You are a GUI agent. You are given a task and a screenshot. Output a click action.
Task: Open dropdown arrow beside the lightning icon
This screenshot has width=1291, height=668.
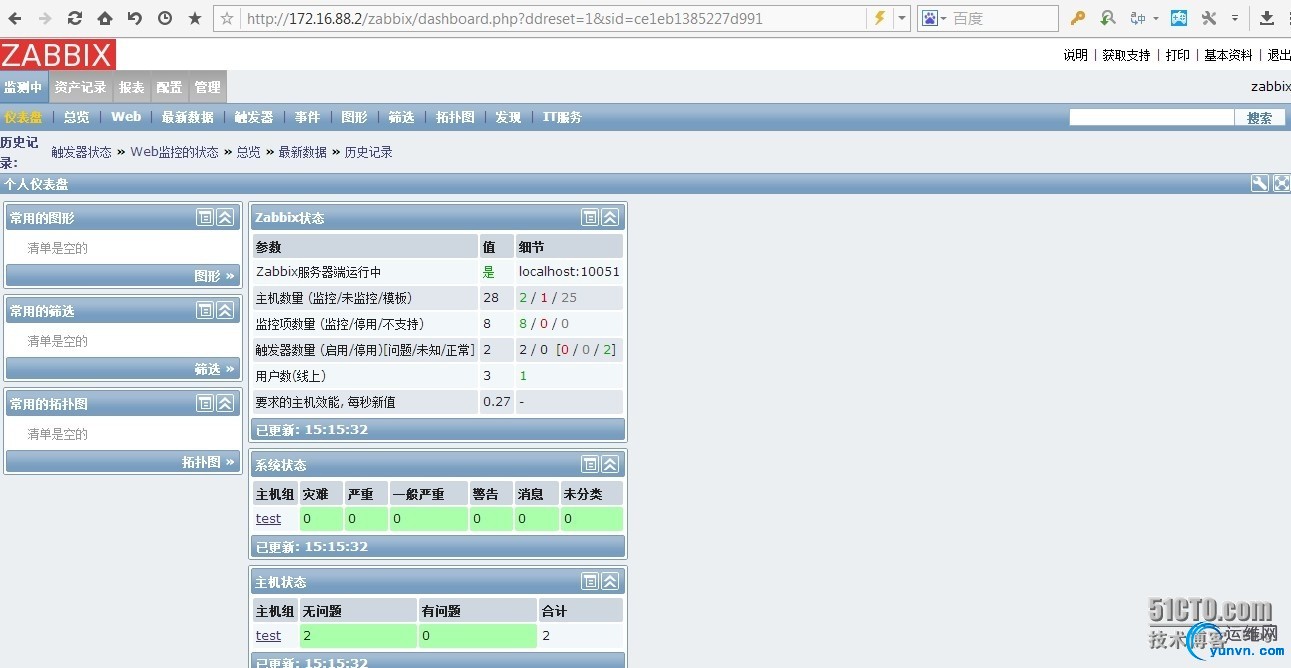902,19
